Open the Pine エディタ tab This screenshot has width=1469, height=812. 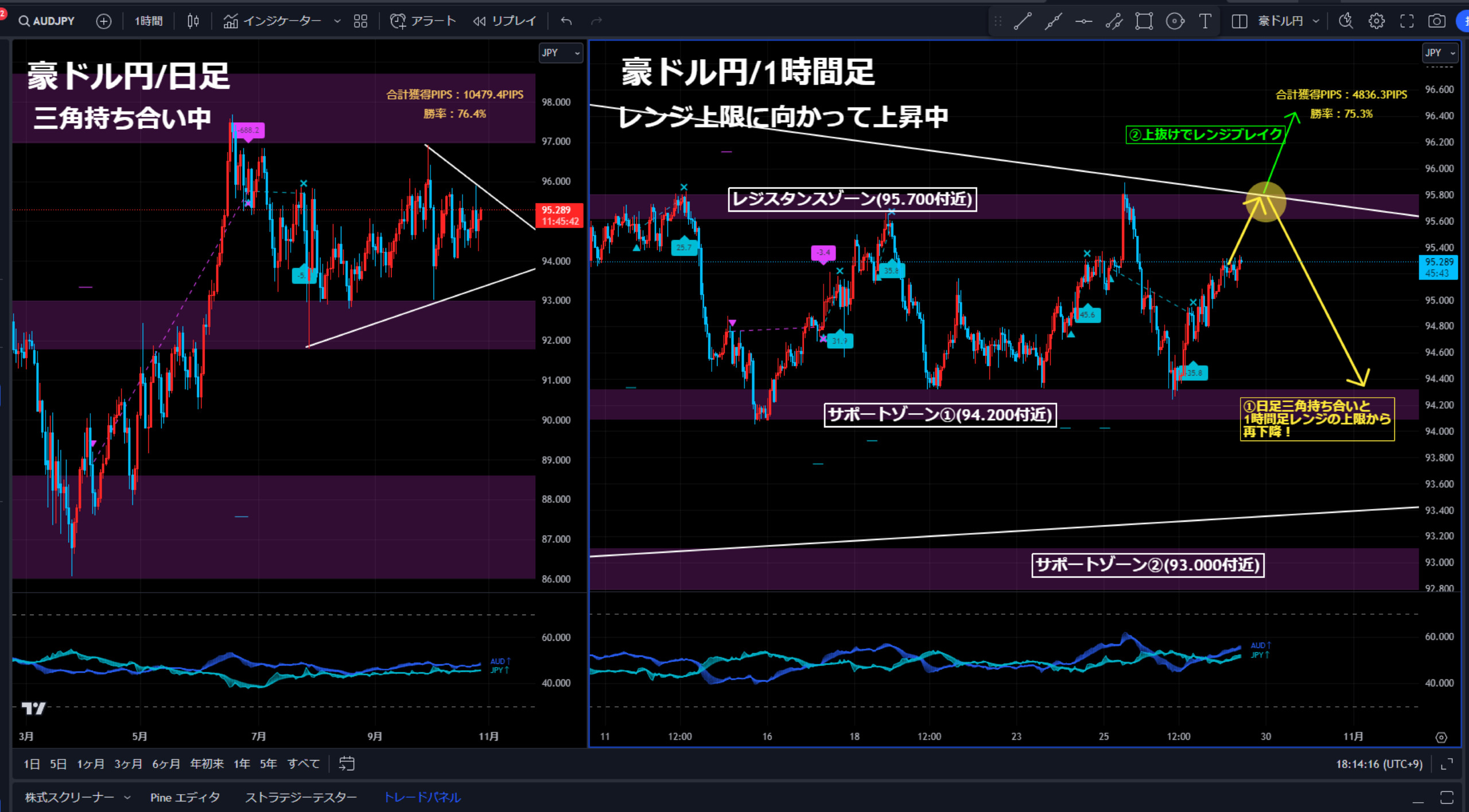click(185, 797)
